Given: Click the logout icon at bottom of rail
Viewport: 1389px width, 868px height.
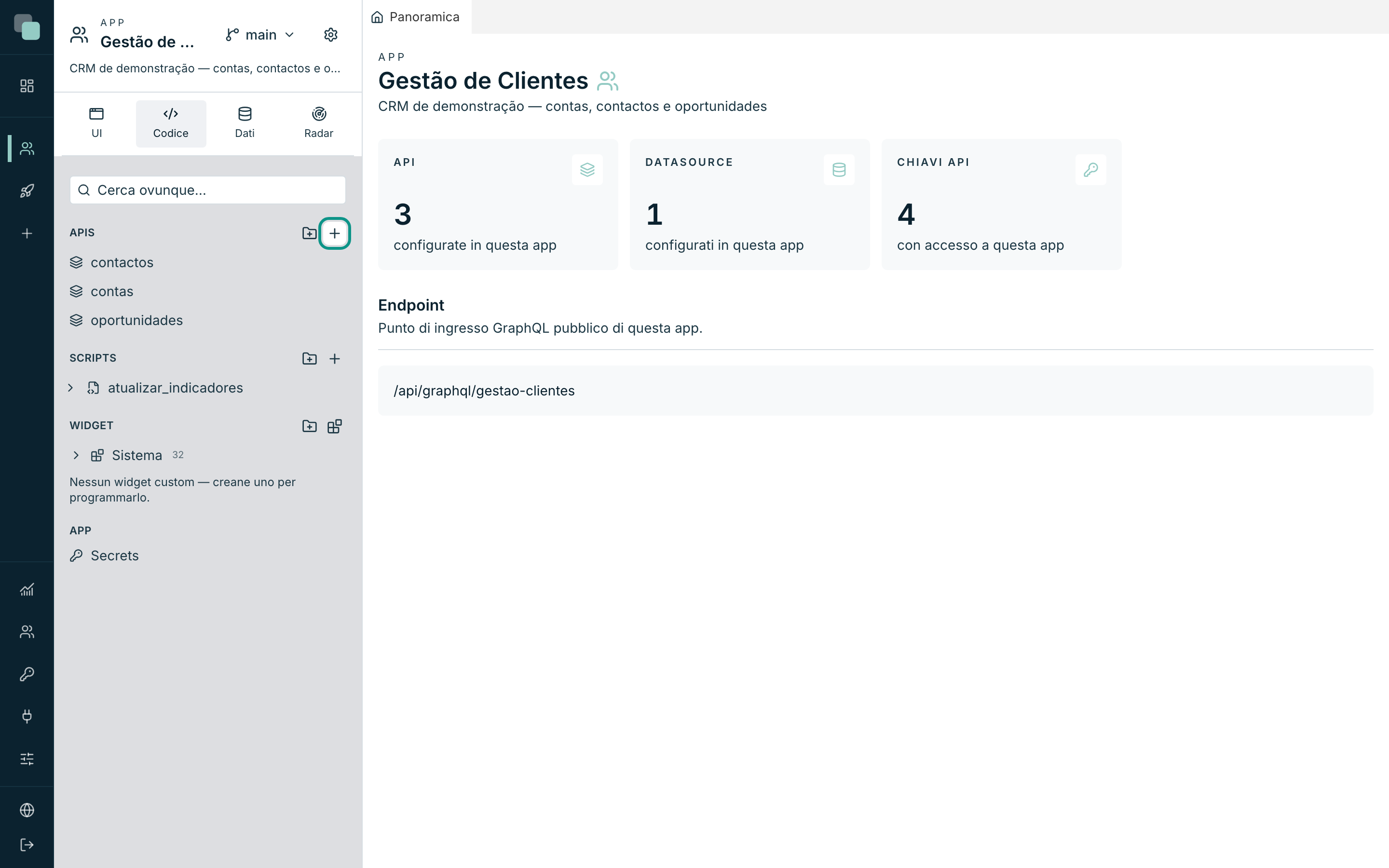Looking at the screenshot, I should 27,845.
